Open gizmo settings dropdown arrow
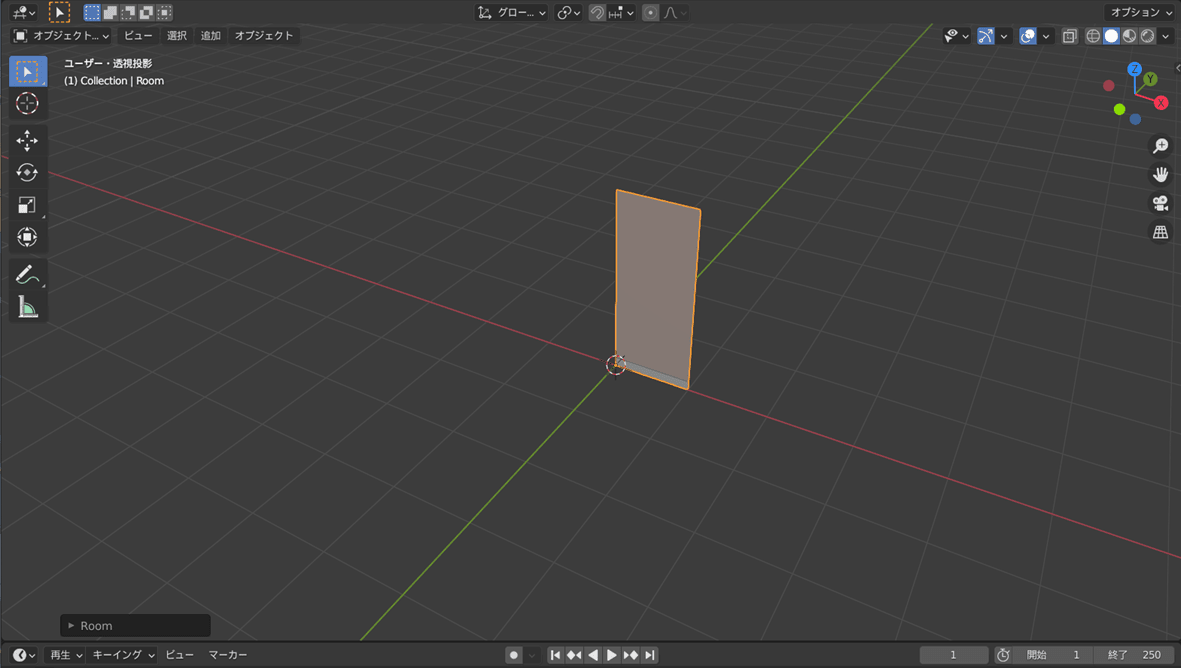Image resolution: width=1181 pixels, height=668 pixels. coord(1003,36)
